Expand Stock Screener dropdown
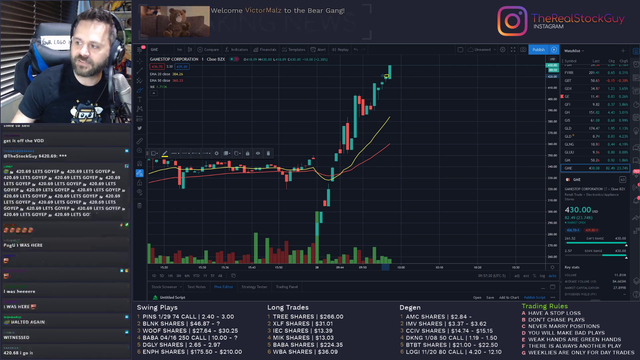Screen dimensions: 640x360 tap(167, 287)
